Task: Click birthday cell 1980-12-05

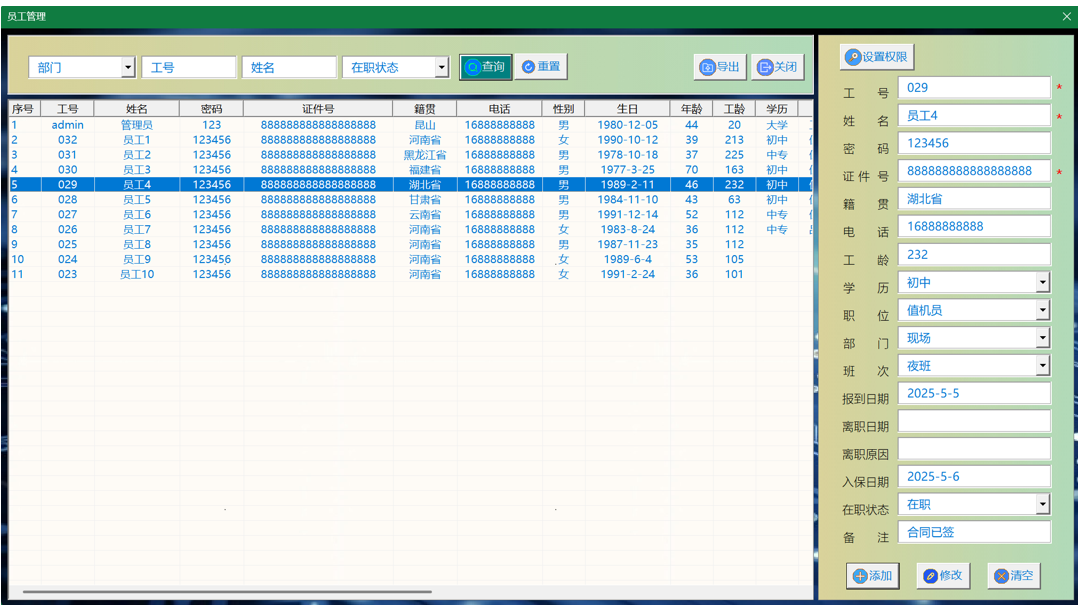Action: (x=628, y=125)
